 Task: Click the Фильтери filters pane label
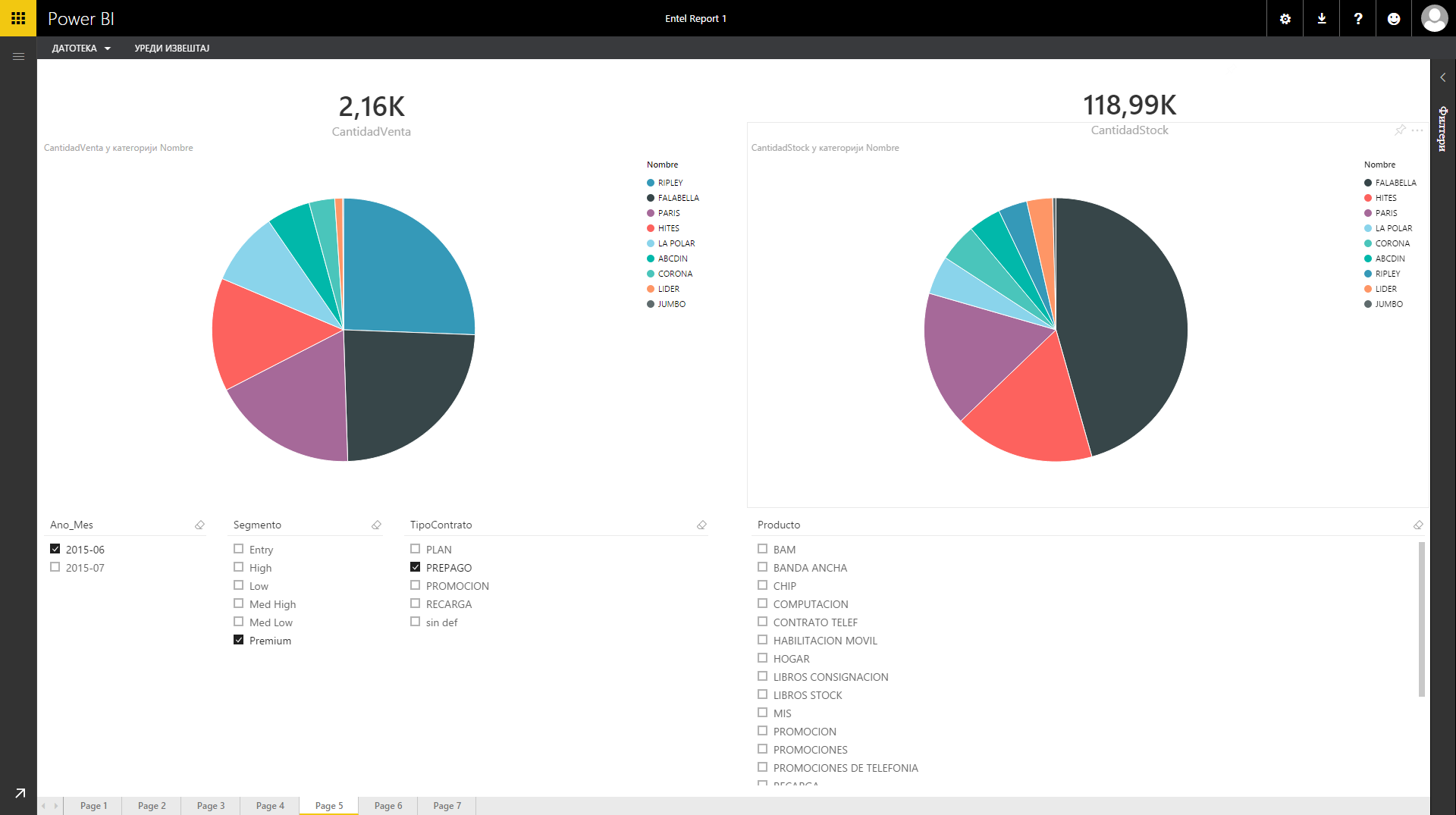tap(1442, 129)
